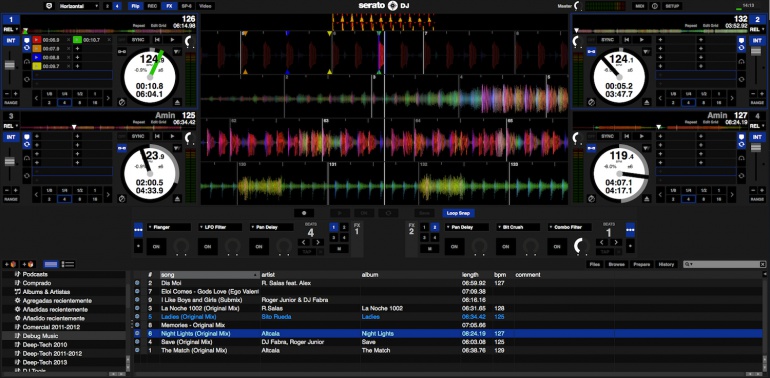The height and width of the screenshot is (378, 770).
Task: Open the Flanger effect dropdown
Action: (168, 227)
